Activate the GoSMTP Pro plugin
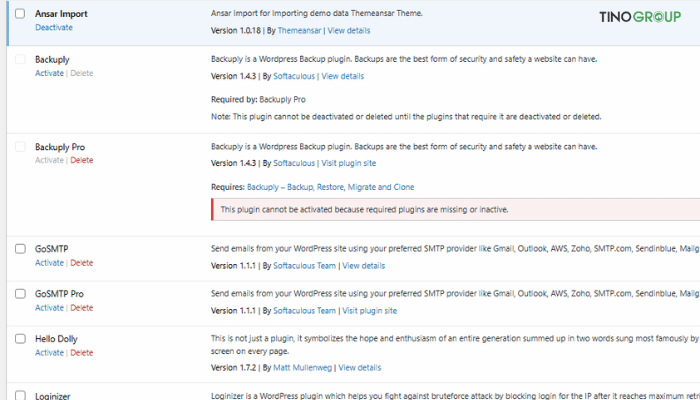The height and width of the screenshot is (400, 700). pos(49,308)
